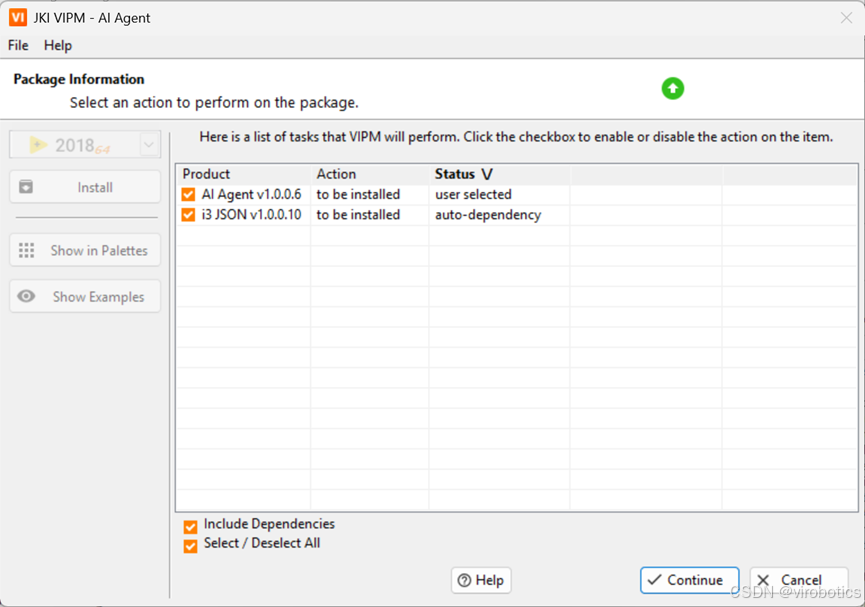Image resolution: width=865 pixels, height=607 pixels.
Task: Sort by the Action column header
Action: coord(370,174)
